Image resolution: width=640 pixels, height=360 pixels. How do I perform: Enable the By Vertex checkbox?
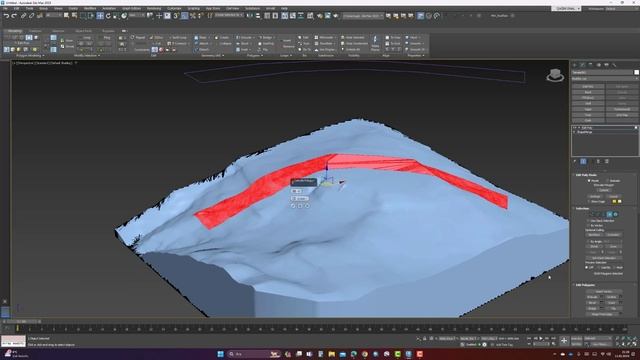pos(589,225)
